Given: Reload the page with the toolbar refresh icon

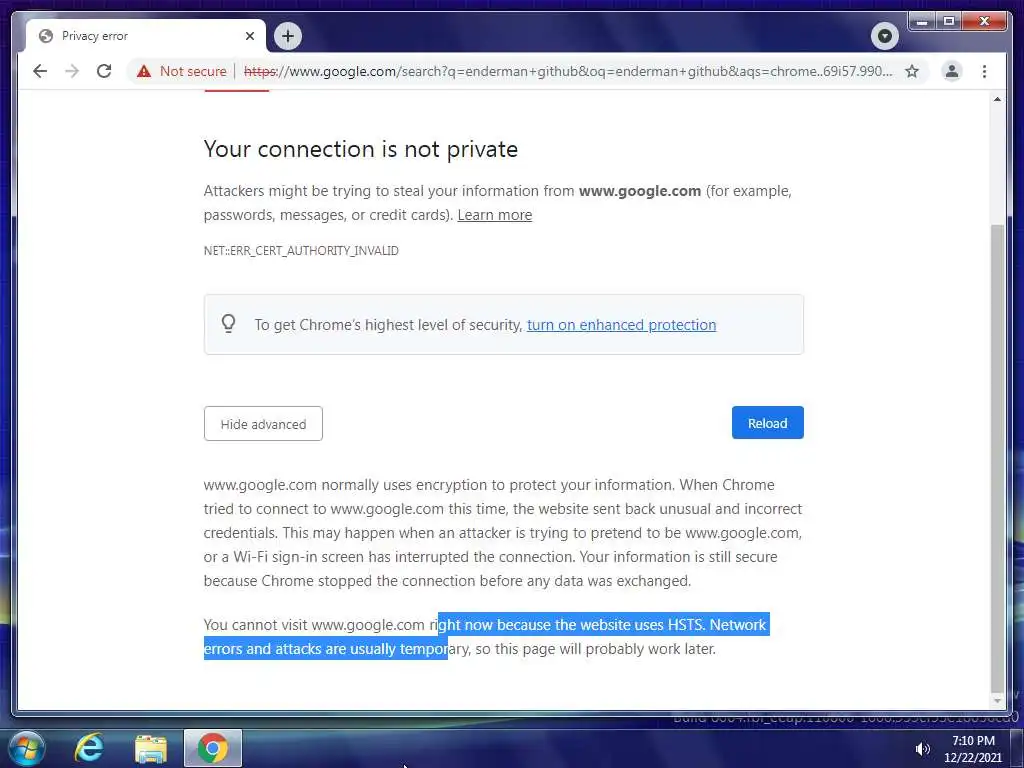Looking at the screenshot, I should click(104, 71).
